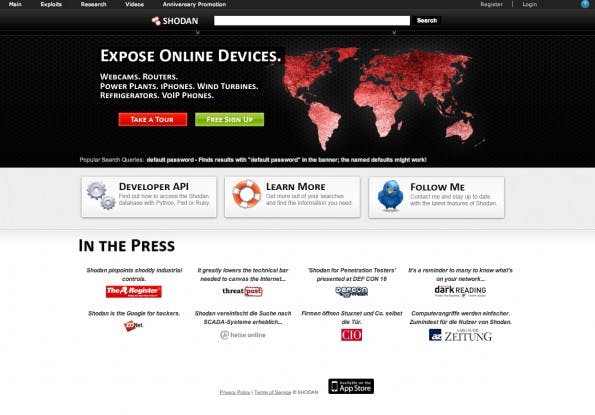Screen dimensions: 595x415
Task: Open the heise online press logo
Action: [x=243, y=335]
